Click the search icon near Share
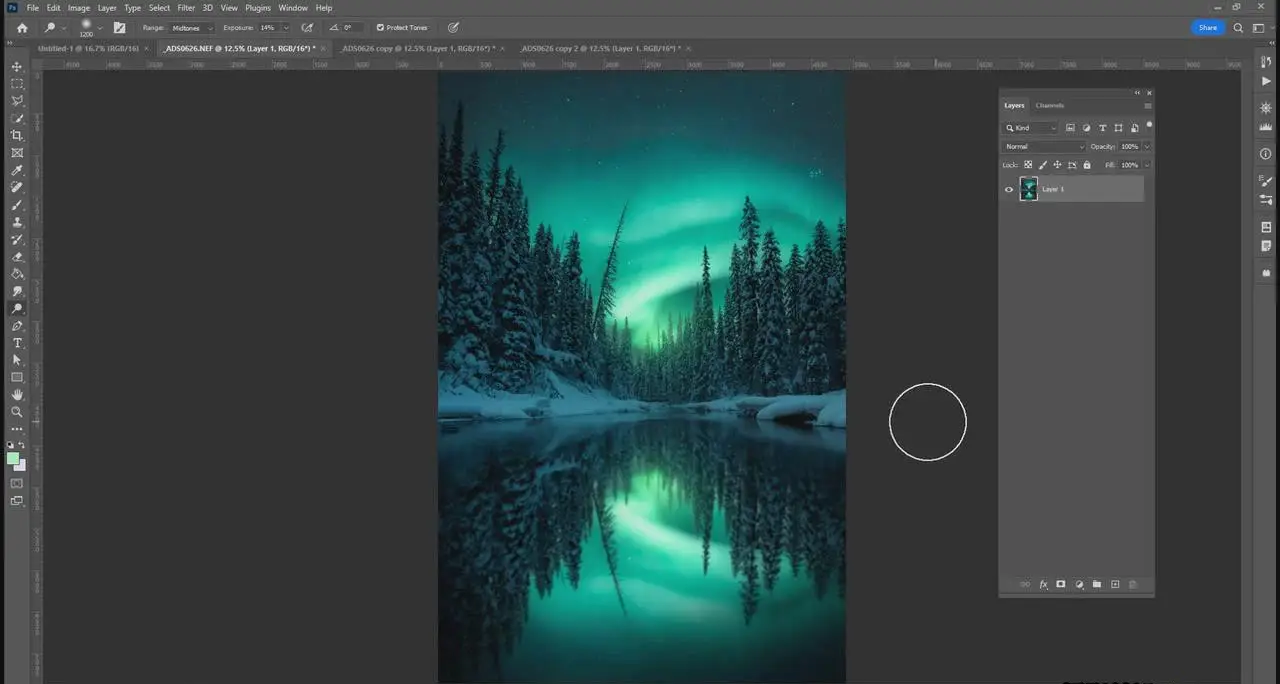This screenshot has height=684, width=1280. [x=1238, y=28]
